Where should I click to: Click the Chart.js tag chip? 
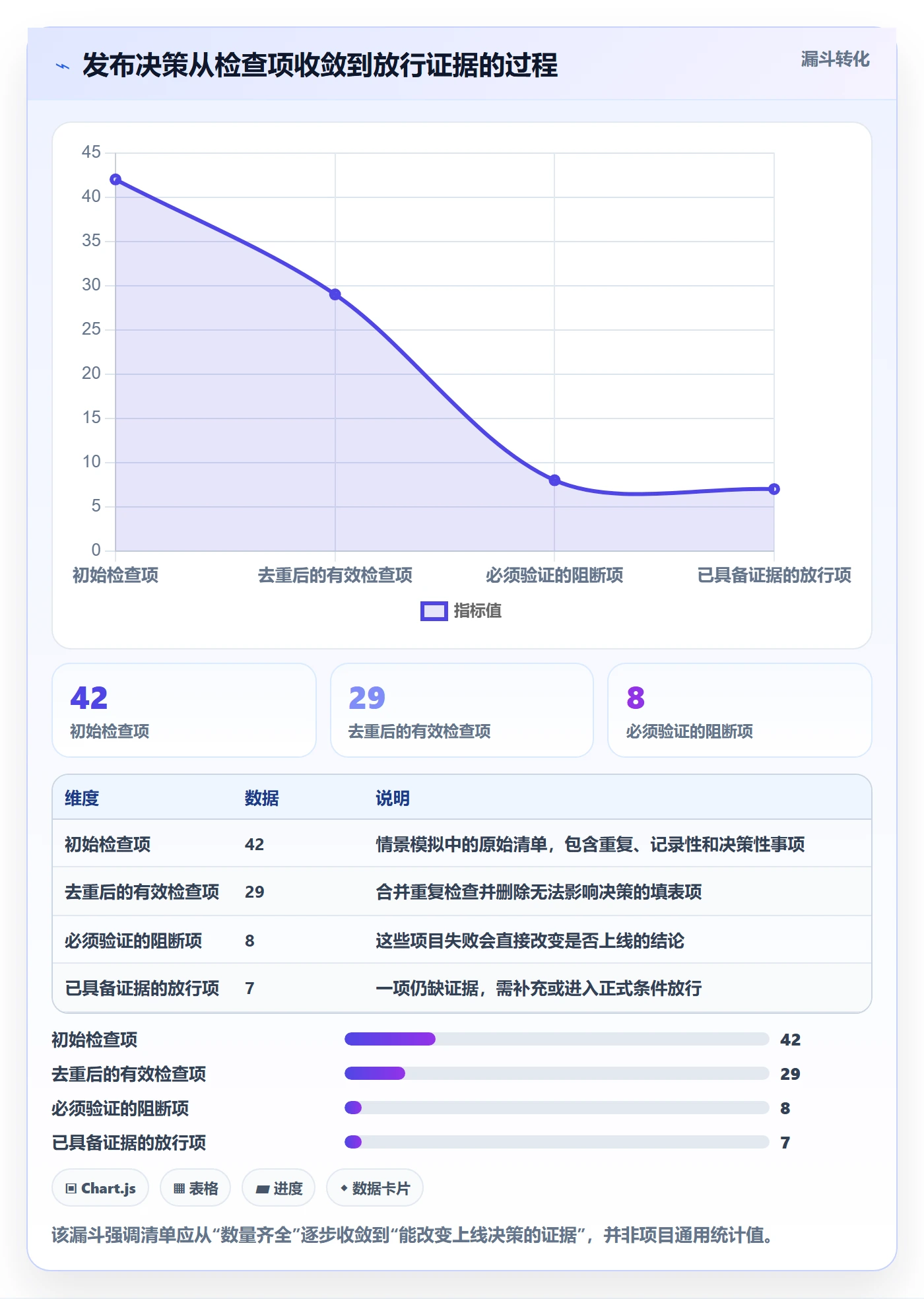100,1188
